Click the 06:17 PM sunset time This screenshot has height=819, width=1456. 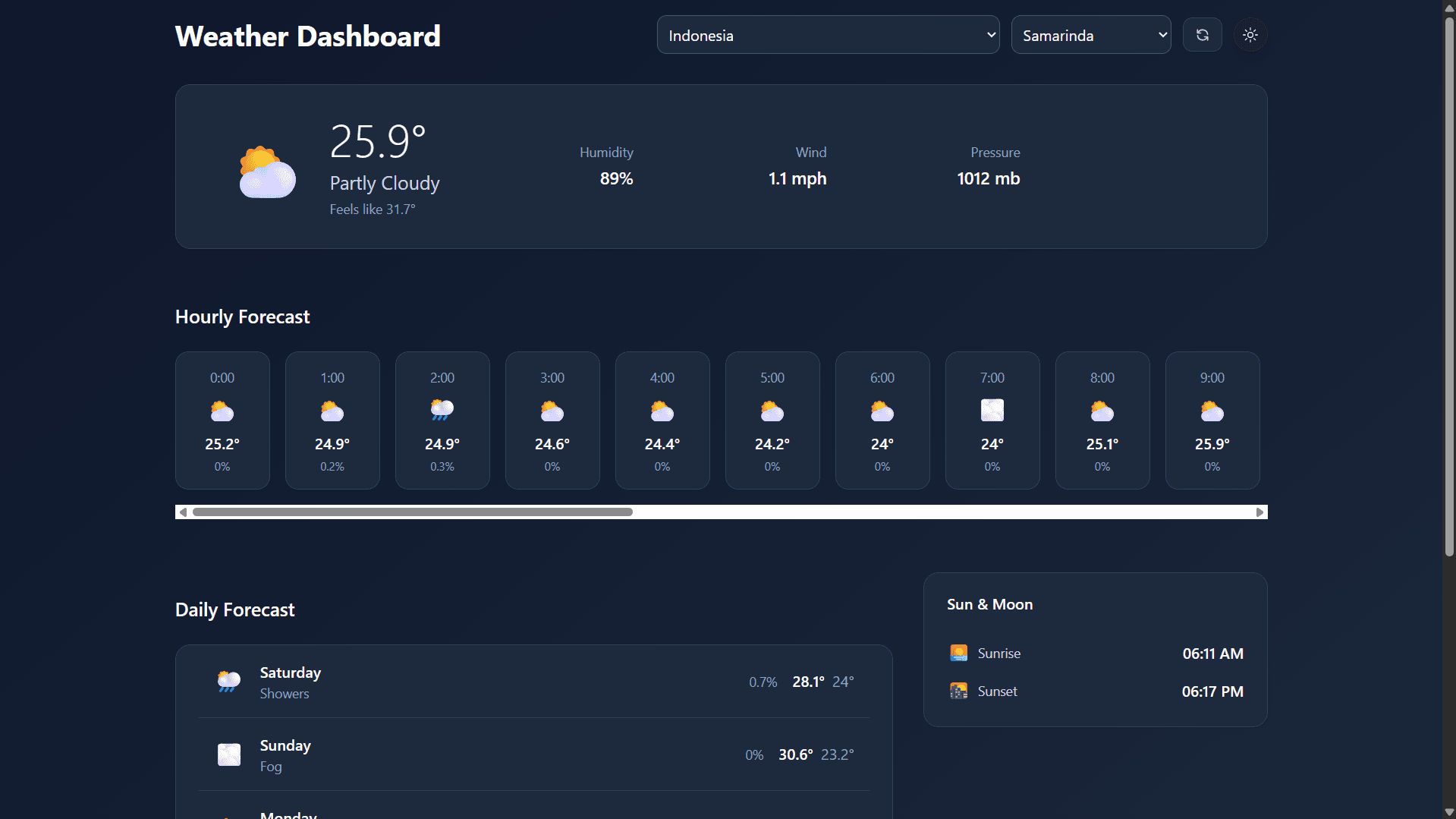click(1212, 691)
